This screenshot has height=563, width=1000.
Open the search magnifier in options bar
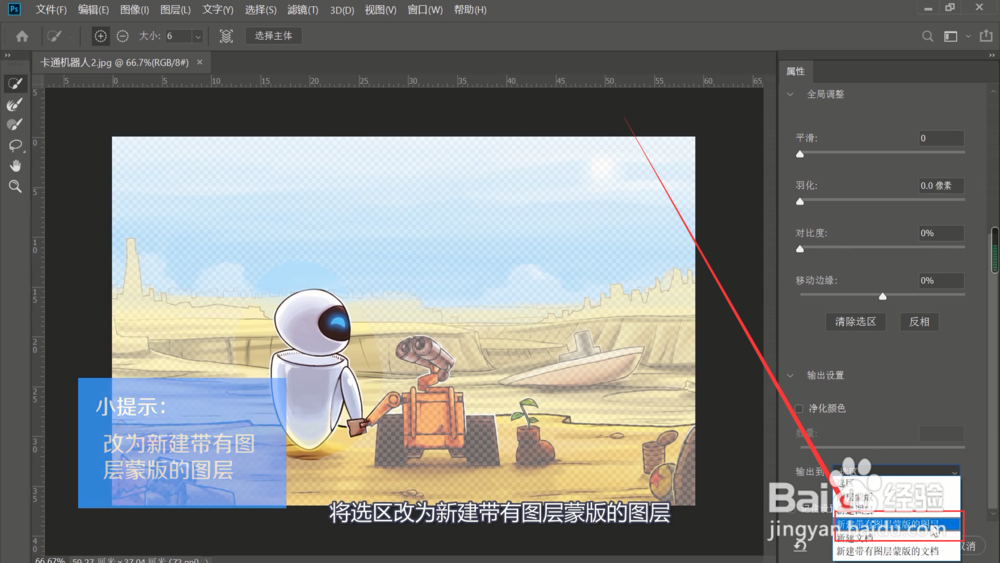(927, 36)
